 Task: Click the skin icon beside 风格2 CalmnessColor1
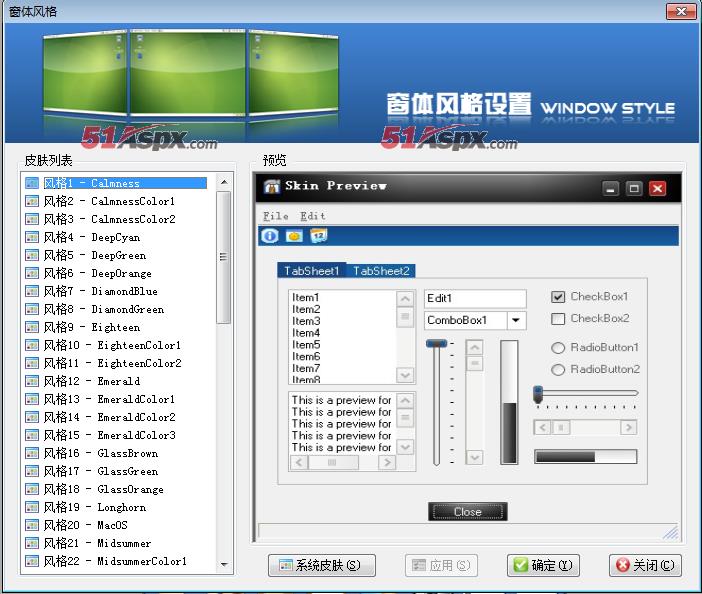click(x=32, y=201)
